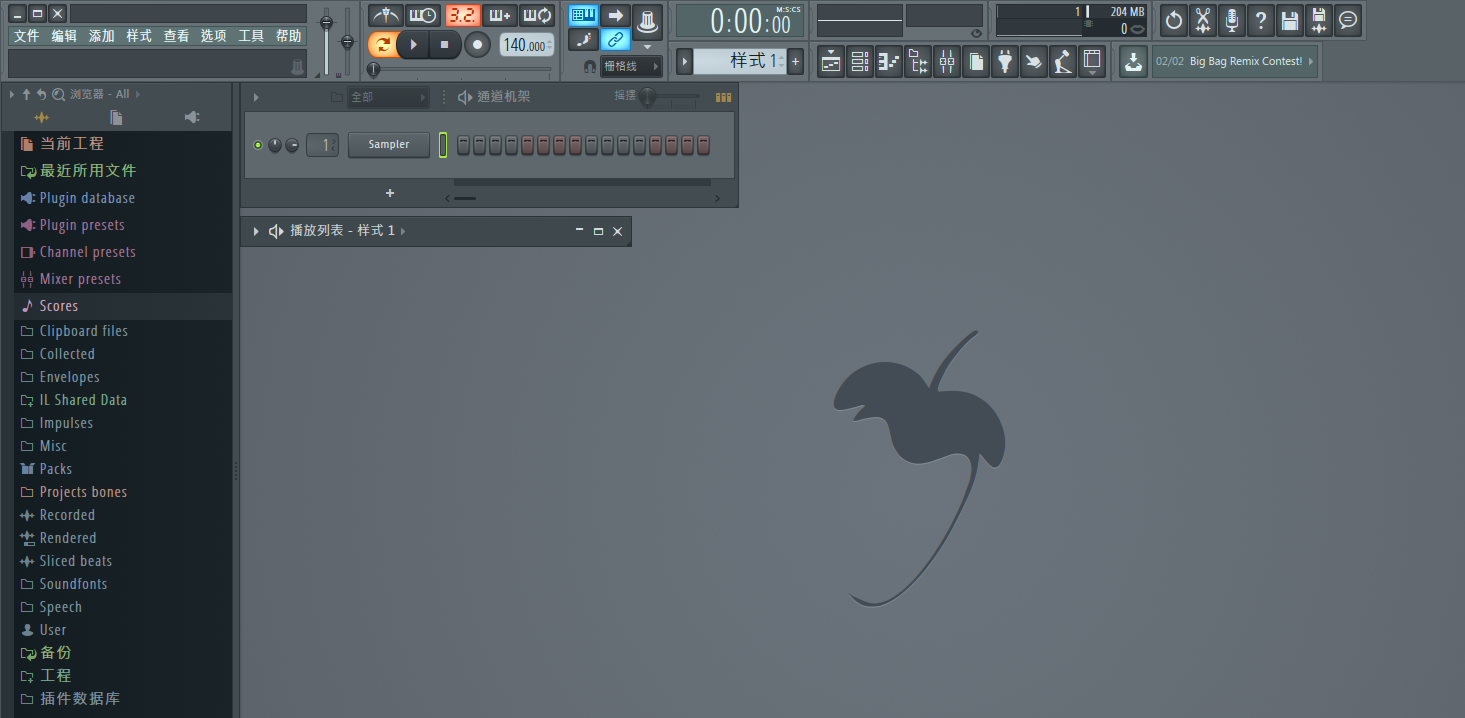Image resolution: width=1465 pixels, height=718 pixels.
Task: Open the 全部 filter dropdown in channel rack
Action: click(x=389, y=97)
